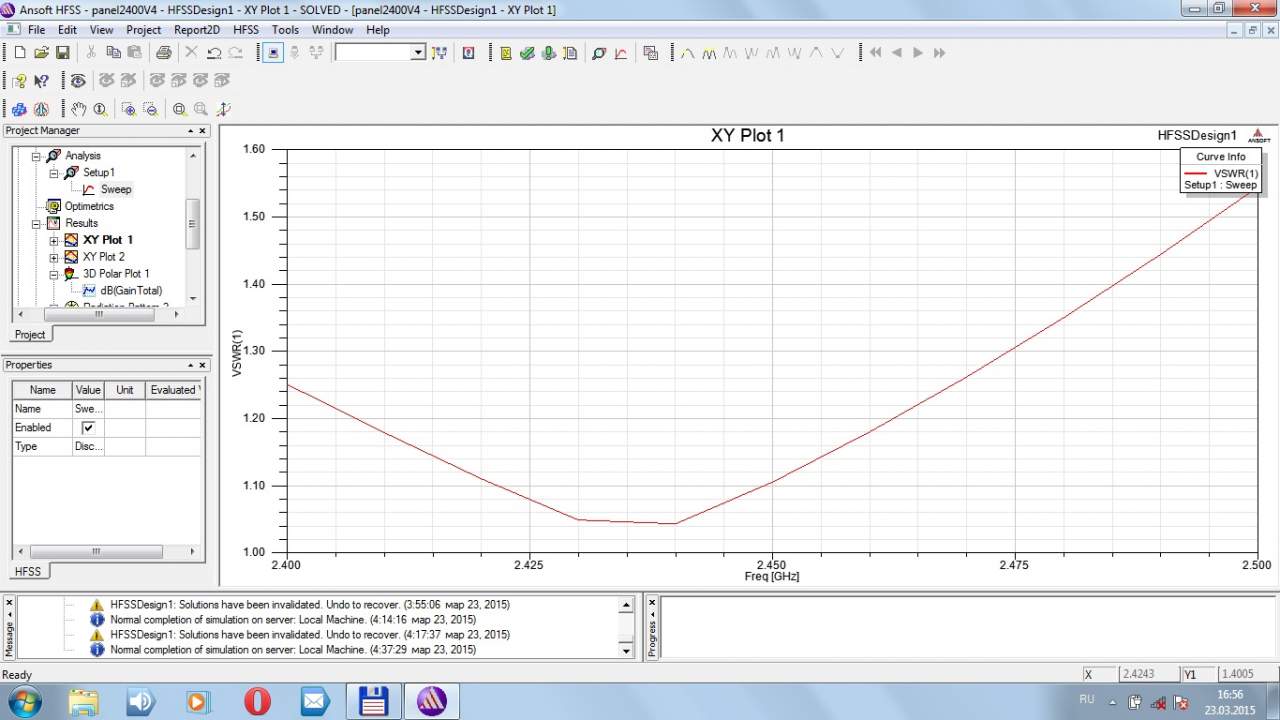Open the Report2D menu
1280x720 pixels.
click(196, 30)
